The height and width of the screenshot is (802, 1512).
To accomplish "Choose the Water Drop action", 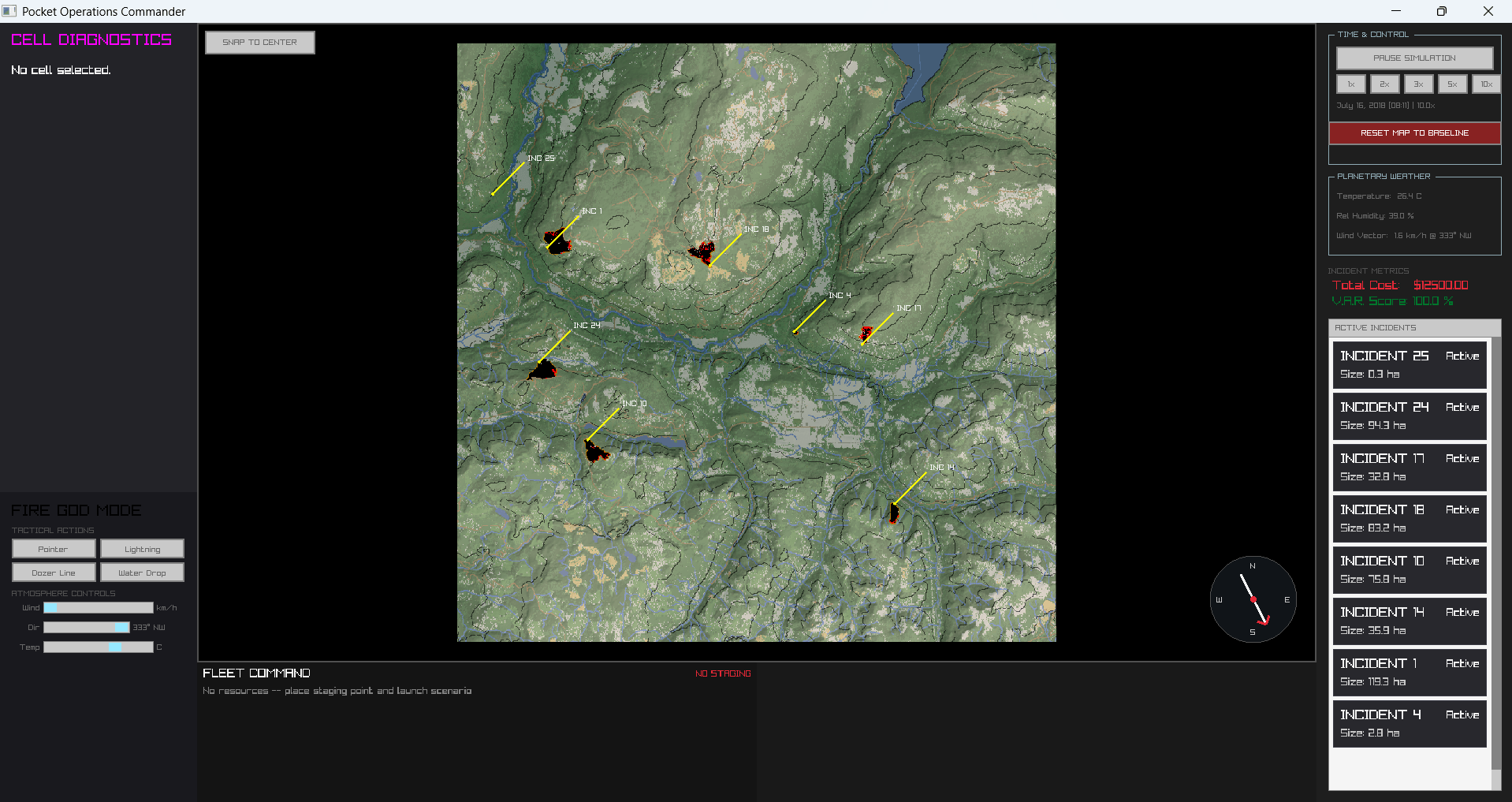I will (142, 573).
